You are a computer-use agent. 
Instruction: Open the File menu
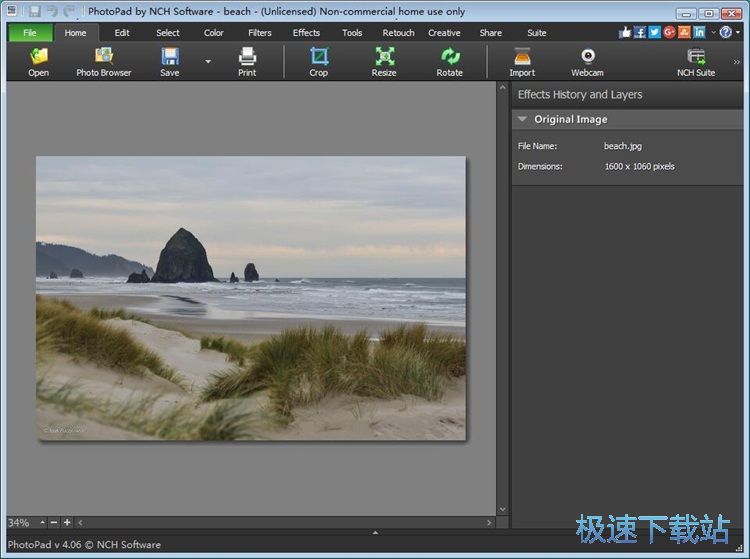(30, 33)
